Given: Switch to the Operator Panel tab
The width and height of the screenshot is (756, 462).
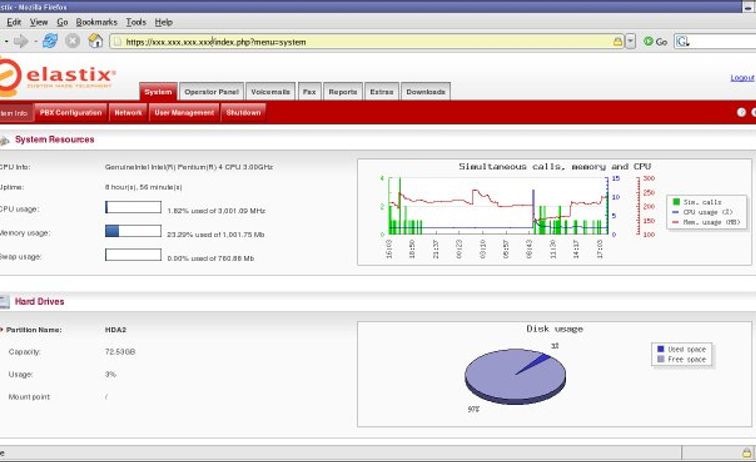Looking at the screenshot, I should [211, 92].
